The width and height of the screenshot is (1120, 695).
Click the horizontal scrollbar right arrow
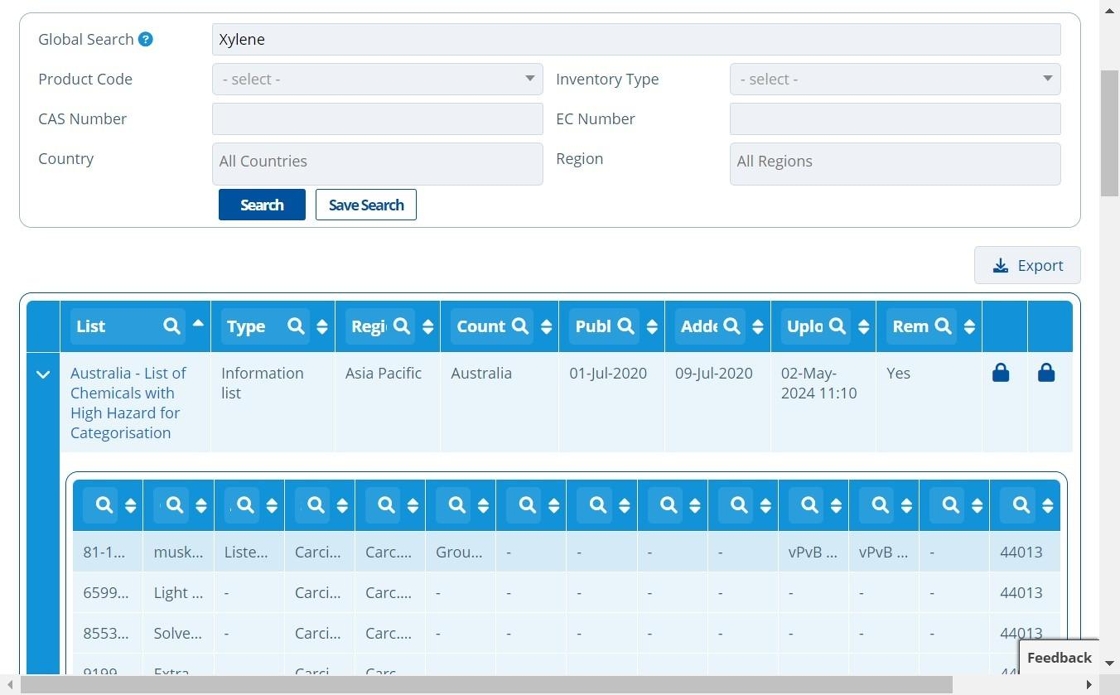(x=1089, y=685)
